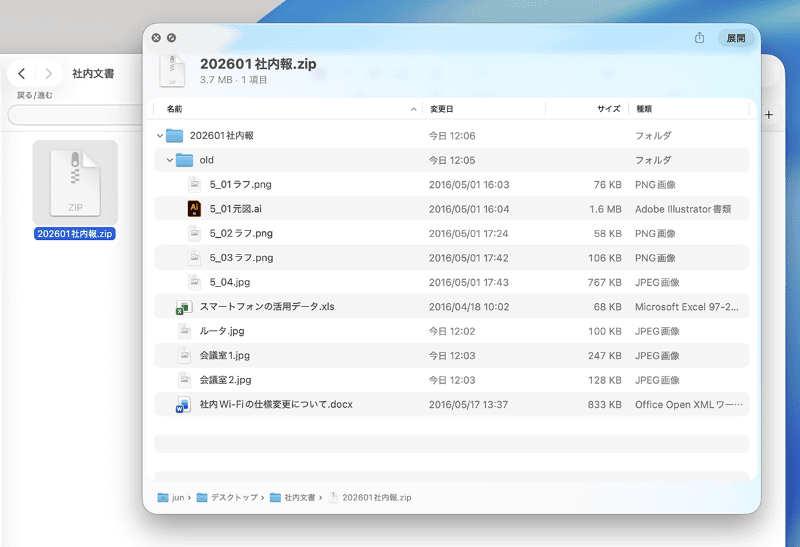The image size is (800, 547).
Task: Click the 2016/04/18 10:02 date cell
Action: tap(469, 307)
